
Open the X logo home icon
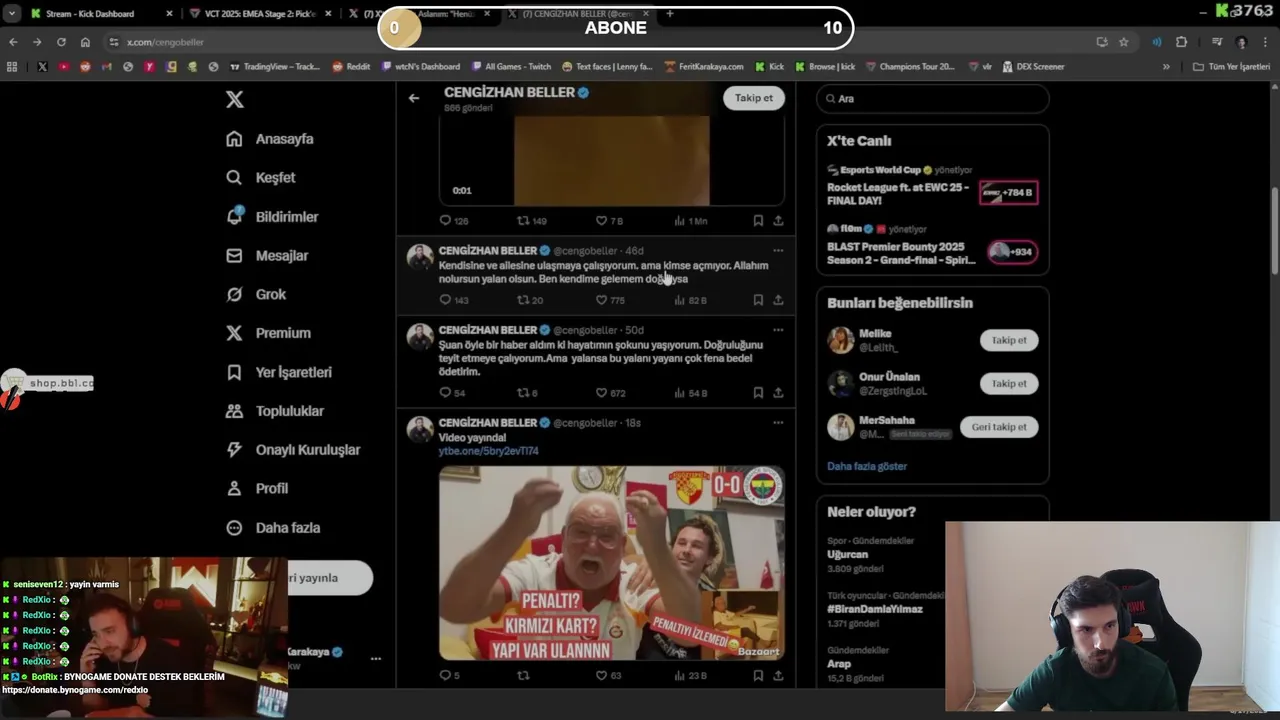pos(234,99)
